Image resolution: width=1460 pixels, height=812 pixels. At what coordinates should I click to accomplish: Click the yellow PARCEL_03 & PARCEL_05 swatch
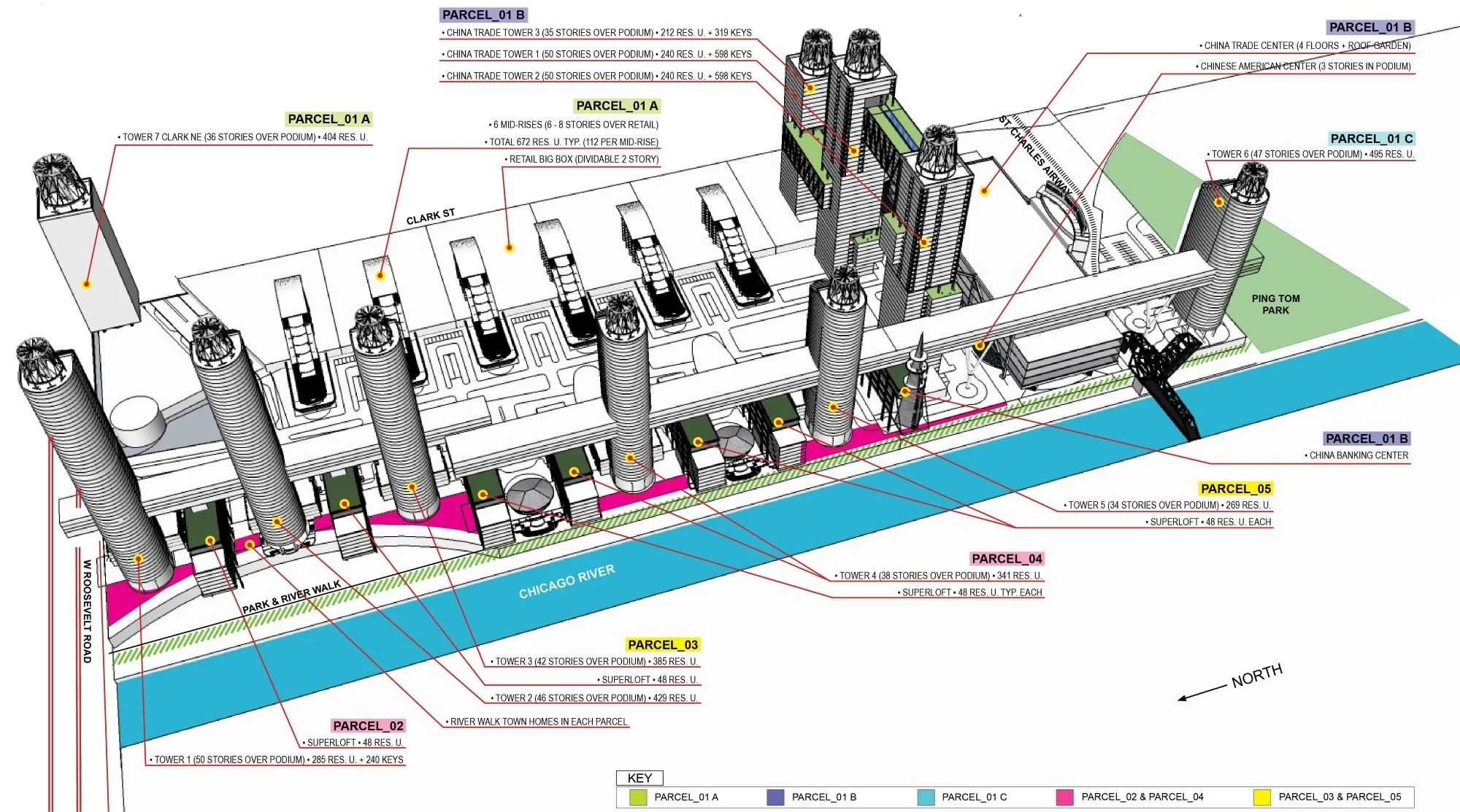[x=1261, y=797]
